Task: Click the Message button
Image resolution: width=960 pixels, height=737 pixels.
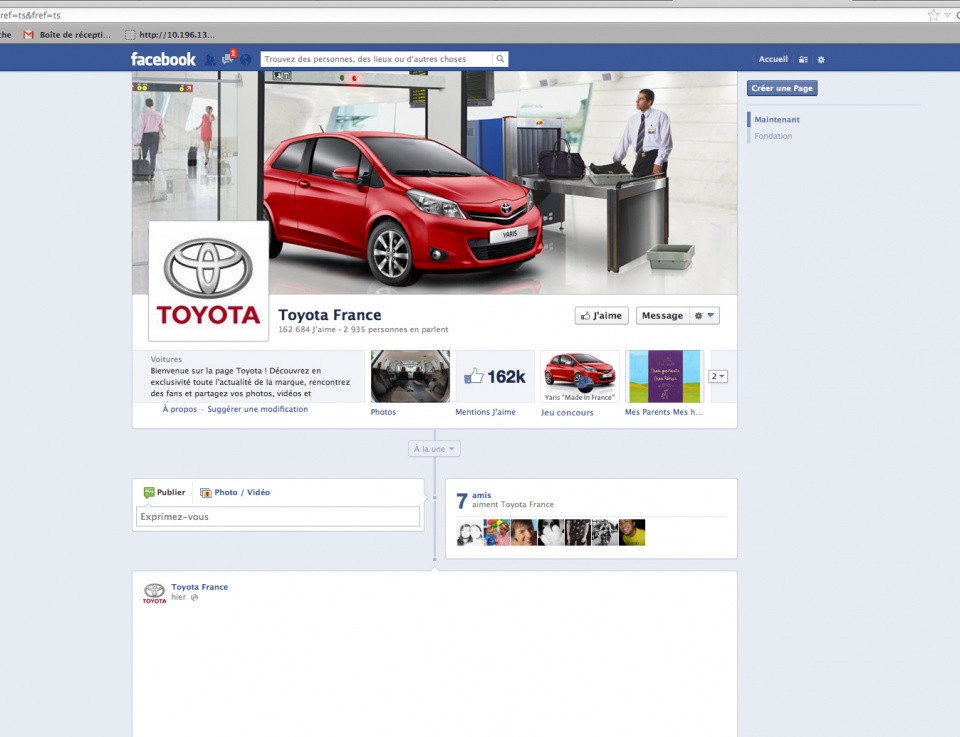Action: [x=662, y=316]
